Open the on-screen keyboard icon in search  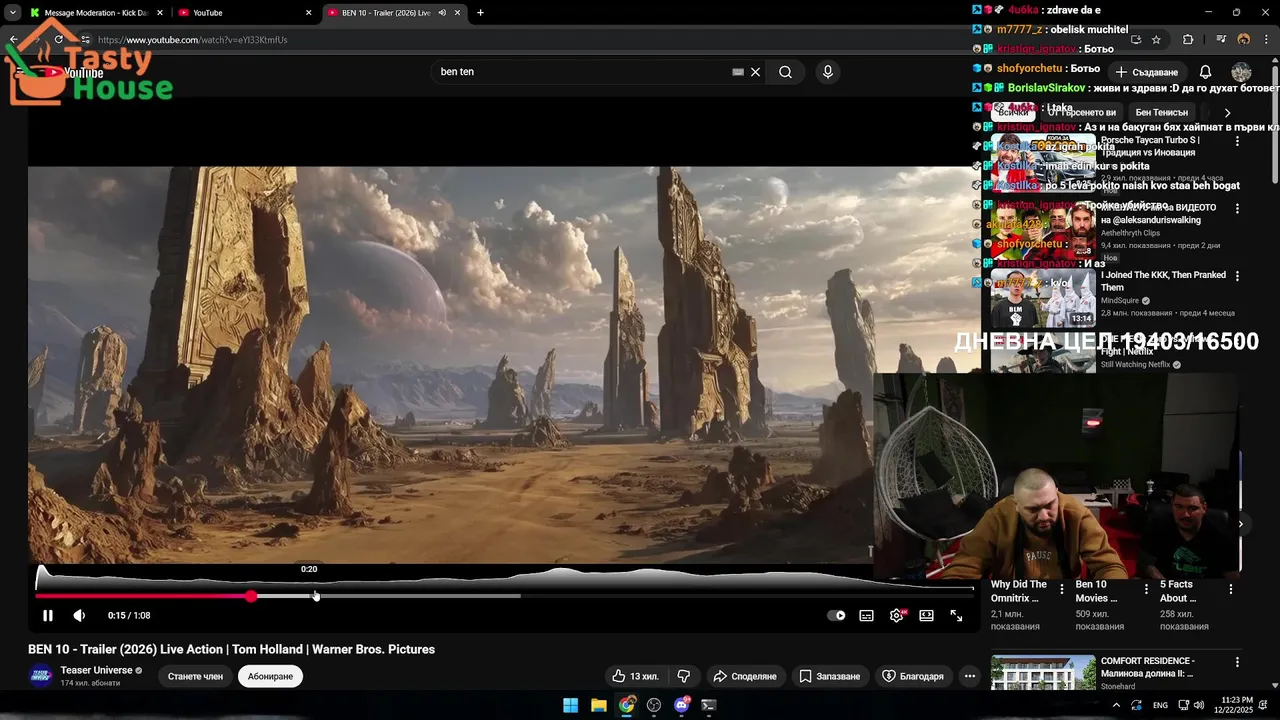tap(738, 72)
